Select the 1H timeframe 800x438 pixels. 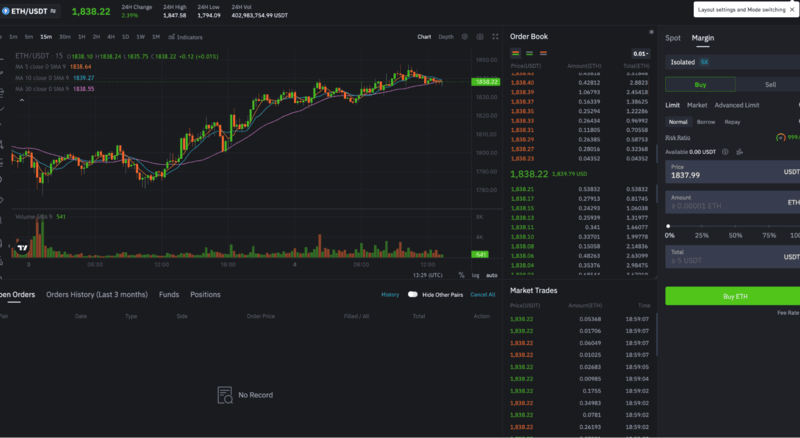click(x=81, y=37)
